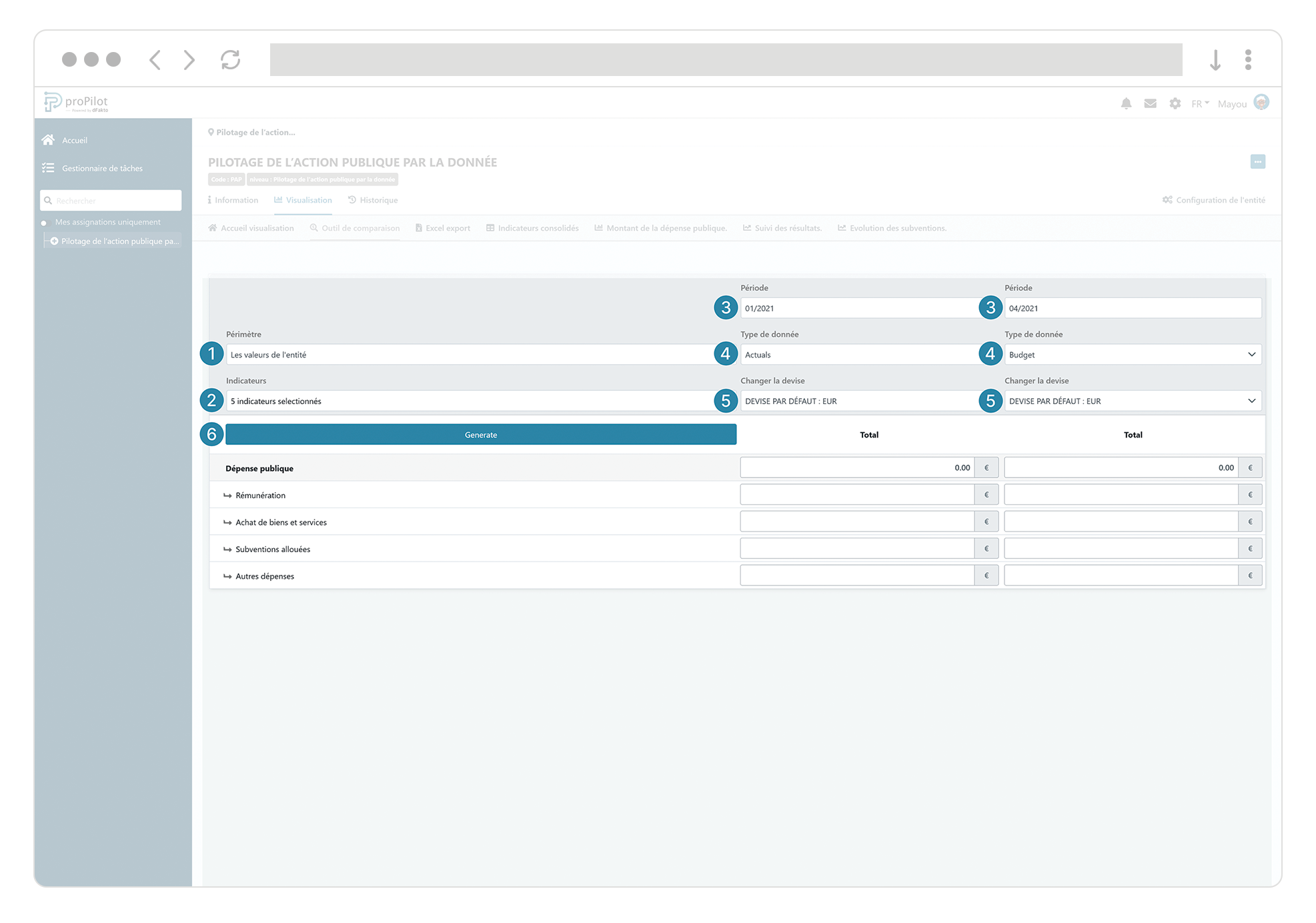Open the messages envelope icon
The width and height of the screenshot is (1316, 923).
click(x=1150, y=103)
